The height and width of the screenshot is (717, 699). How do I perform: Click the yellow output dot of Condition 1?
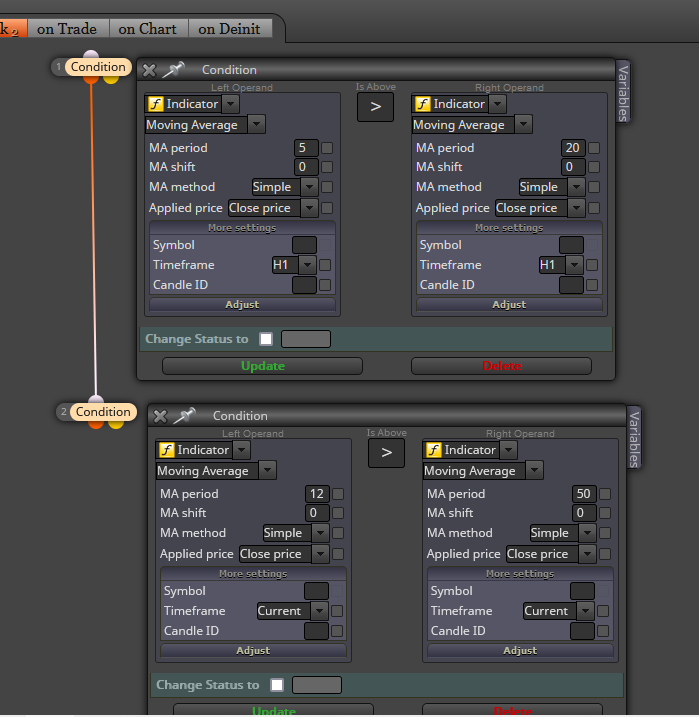pyautogui.click(x=111, y=80)
